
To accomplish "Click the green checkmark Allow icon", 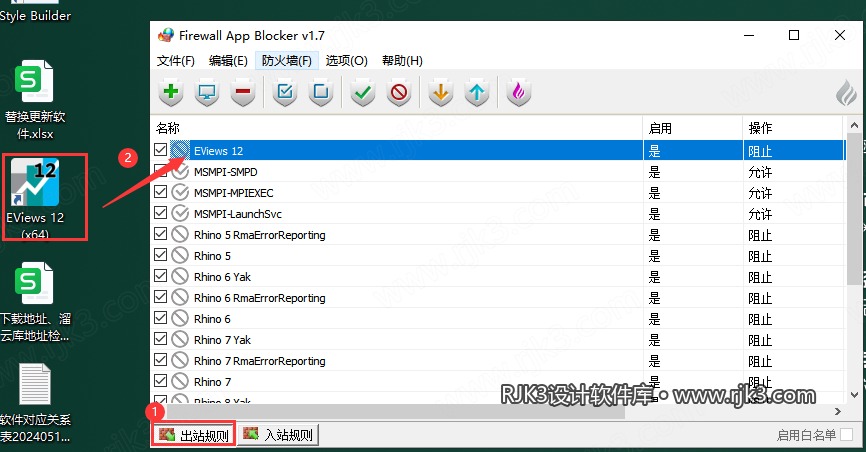I will point(363,92).
